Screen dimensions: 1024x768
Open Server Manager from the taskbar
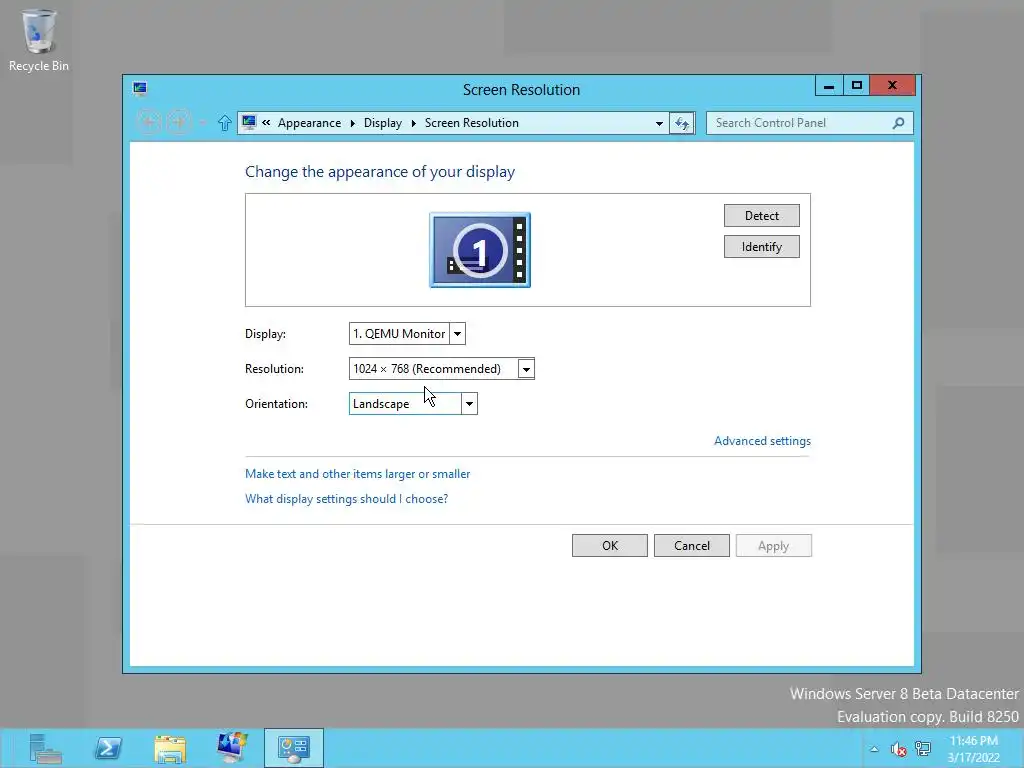[44, 748]
